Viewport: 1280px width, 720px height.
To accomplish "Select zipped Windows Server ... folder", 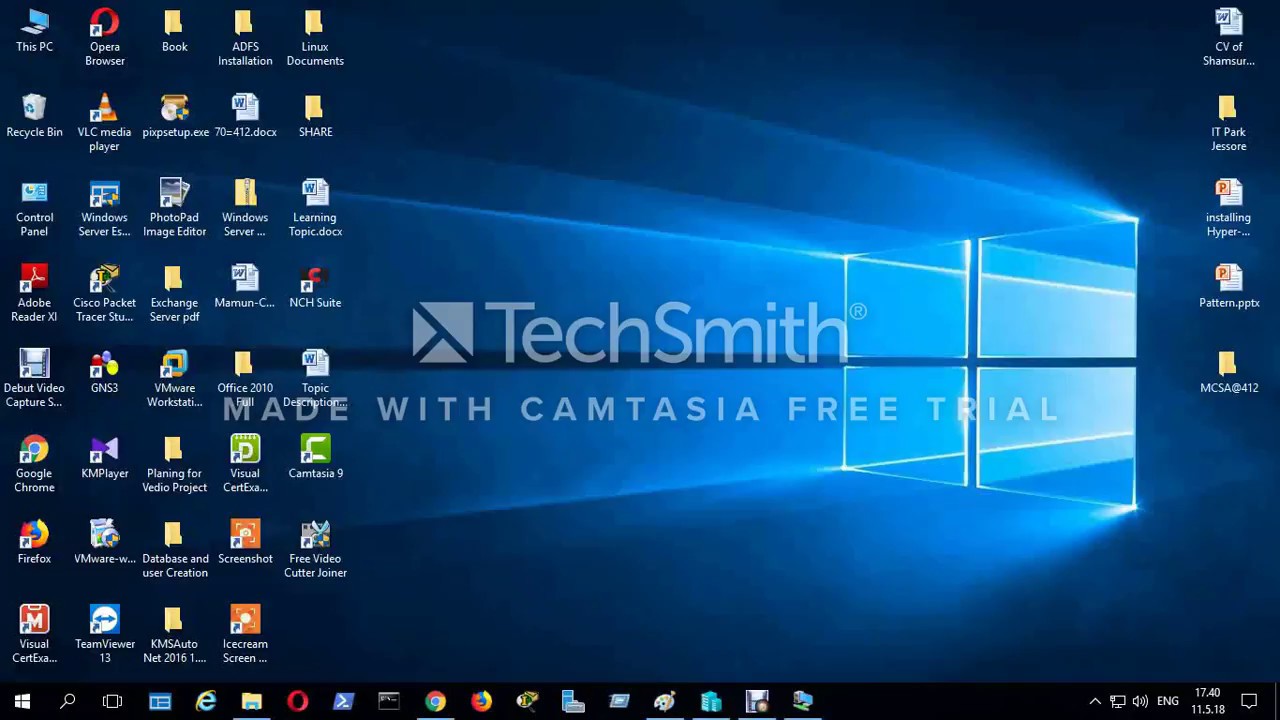I will pyautogui.click(x=245, y=208).
